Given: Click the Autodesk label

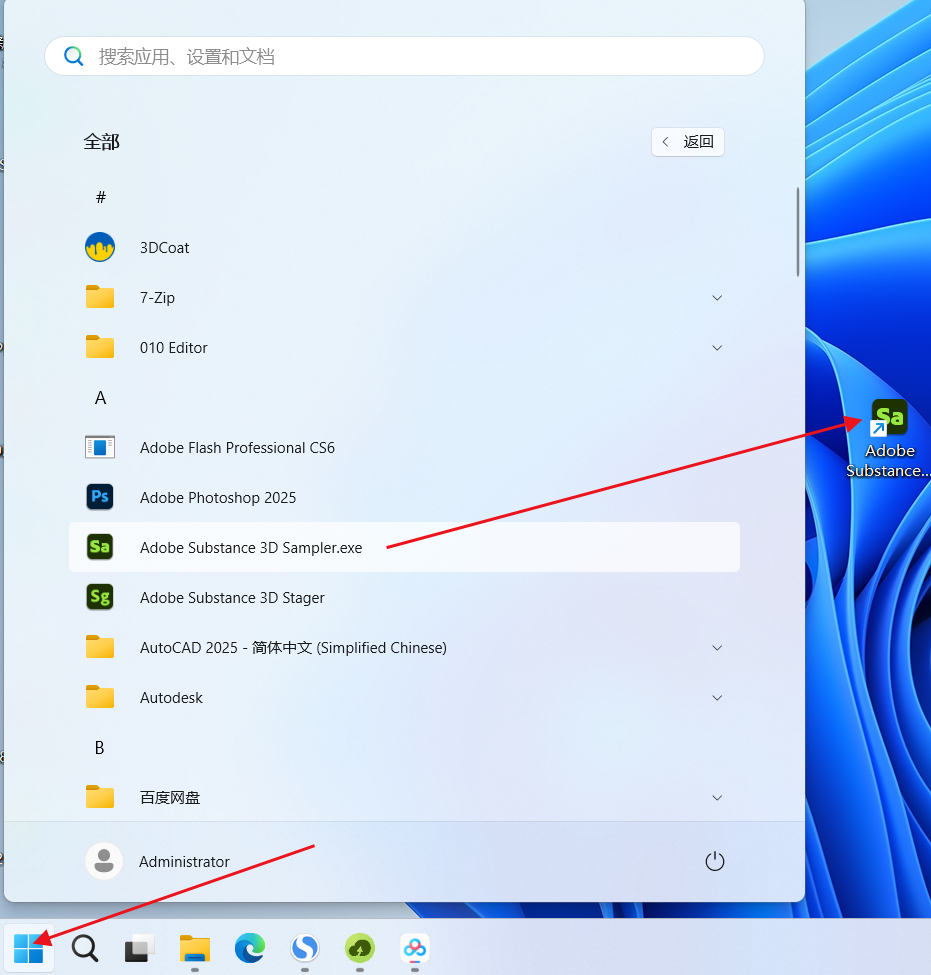Looking at the screenshot, I should tap(171, 698).
